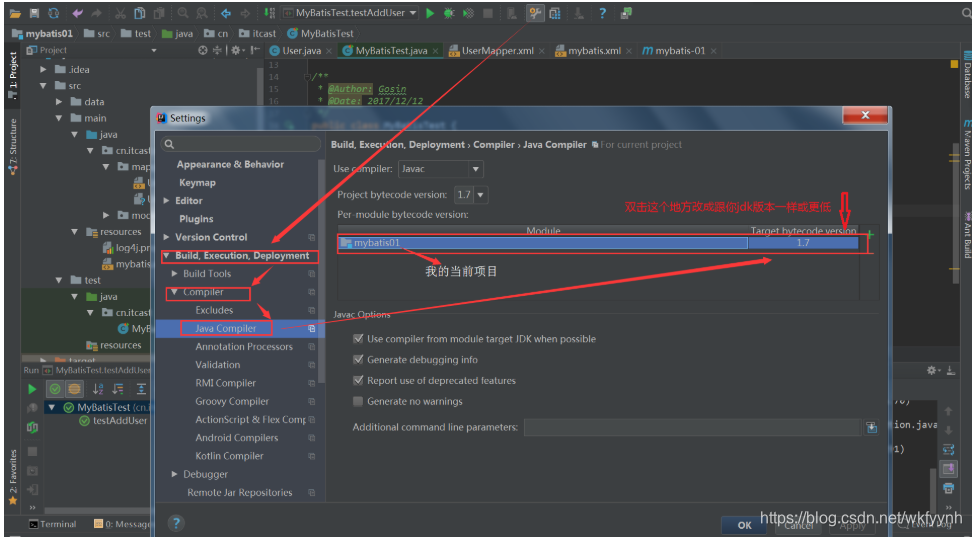Click inside Settings search field
This screenshot has width=972, height=537.
click(x=241, y=144)
